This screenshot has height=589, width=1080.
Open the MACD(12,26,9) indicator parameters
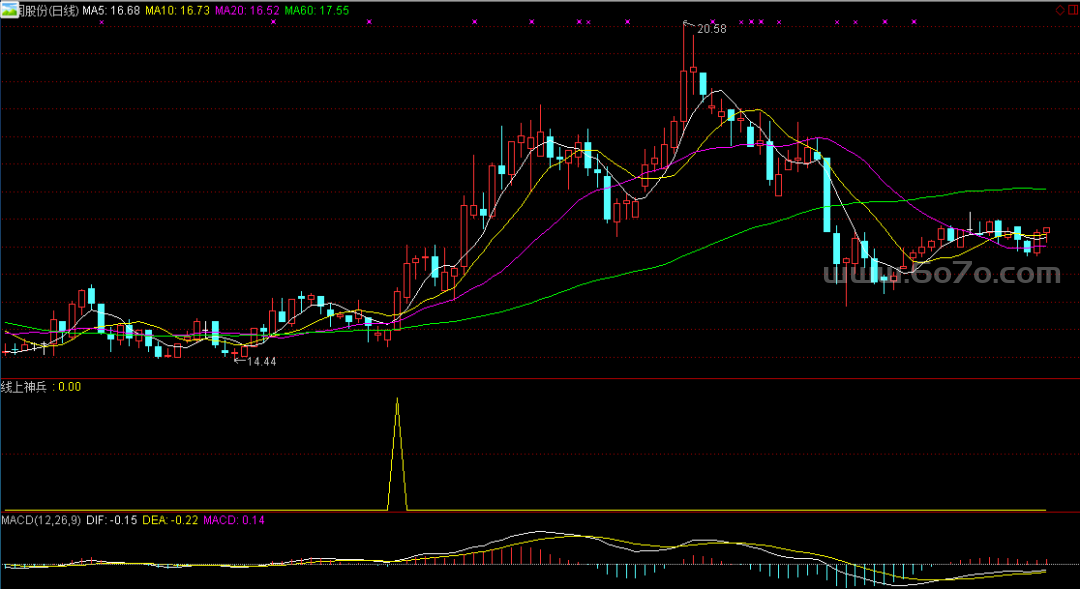point(41,520)
